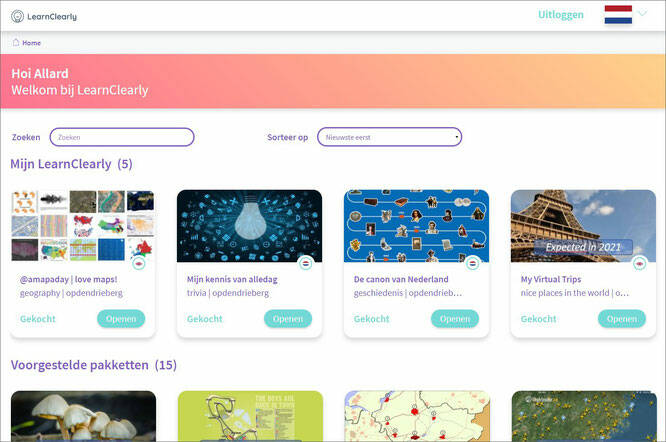Open the Mijn kennis van alledag package

click(x=288, y=318)
